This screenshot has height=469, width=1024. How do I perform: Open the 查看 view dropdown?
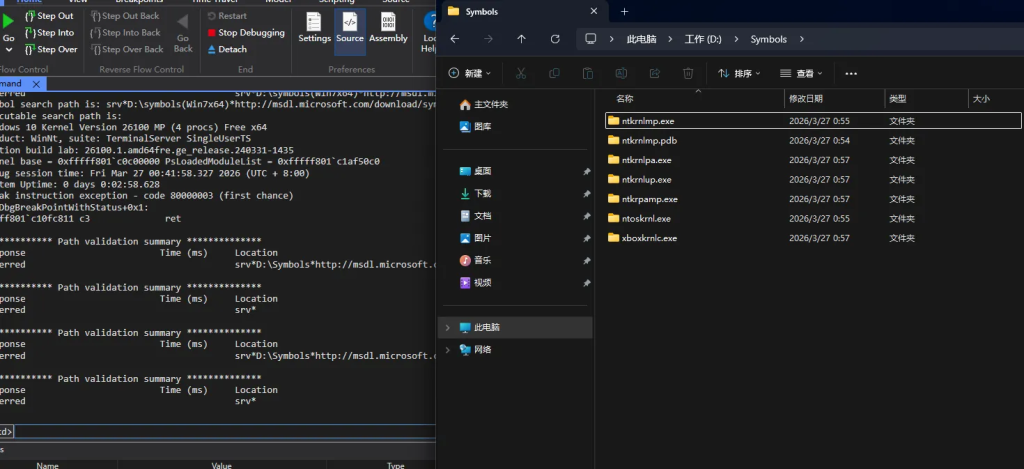coord(801,73)
